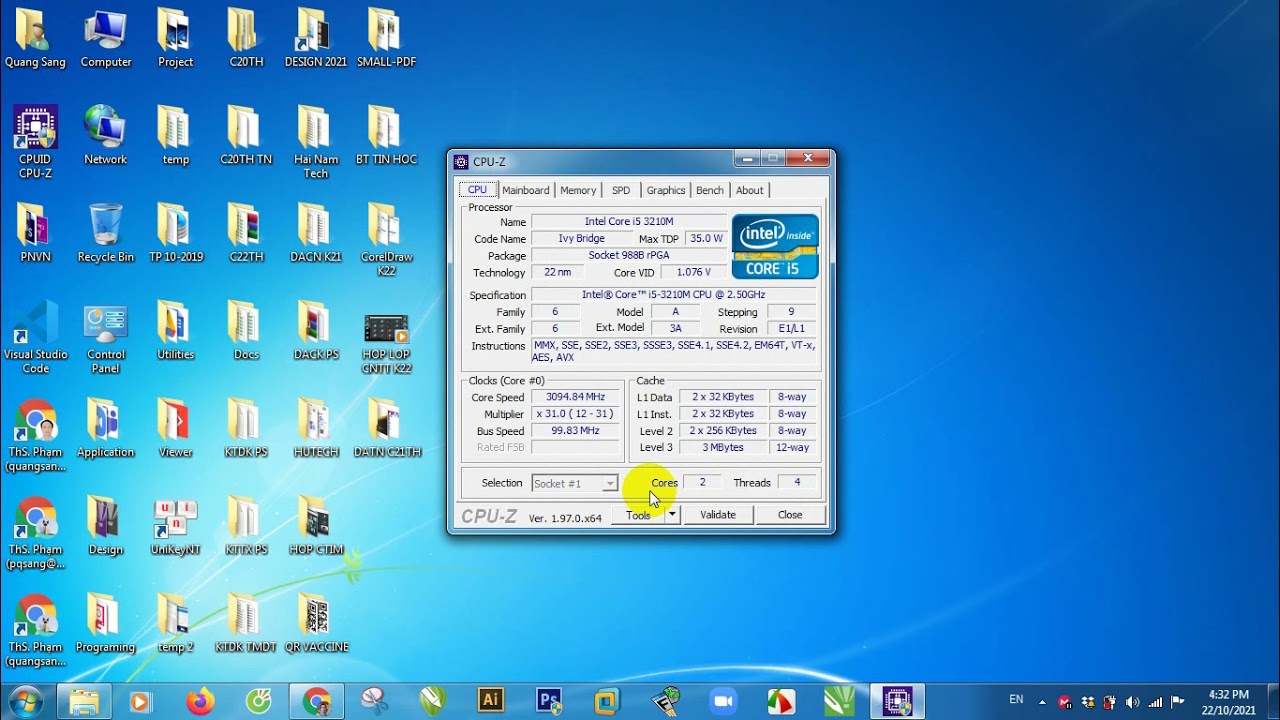Open Photoshop from the taskbar

[549, 701]
